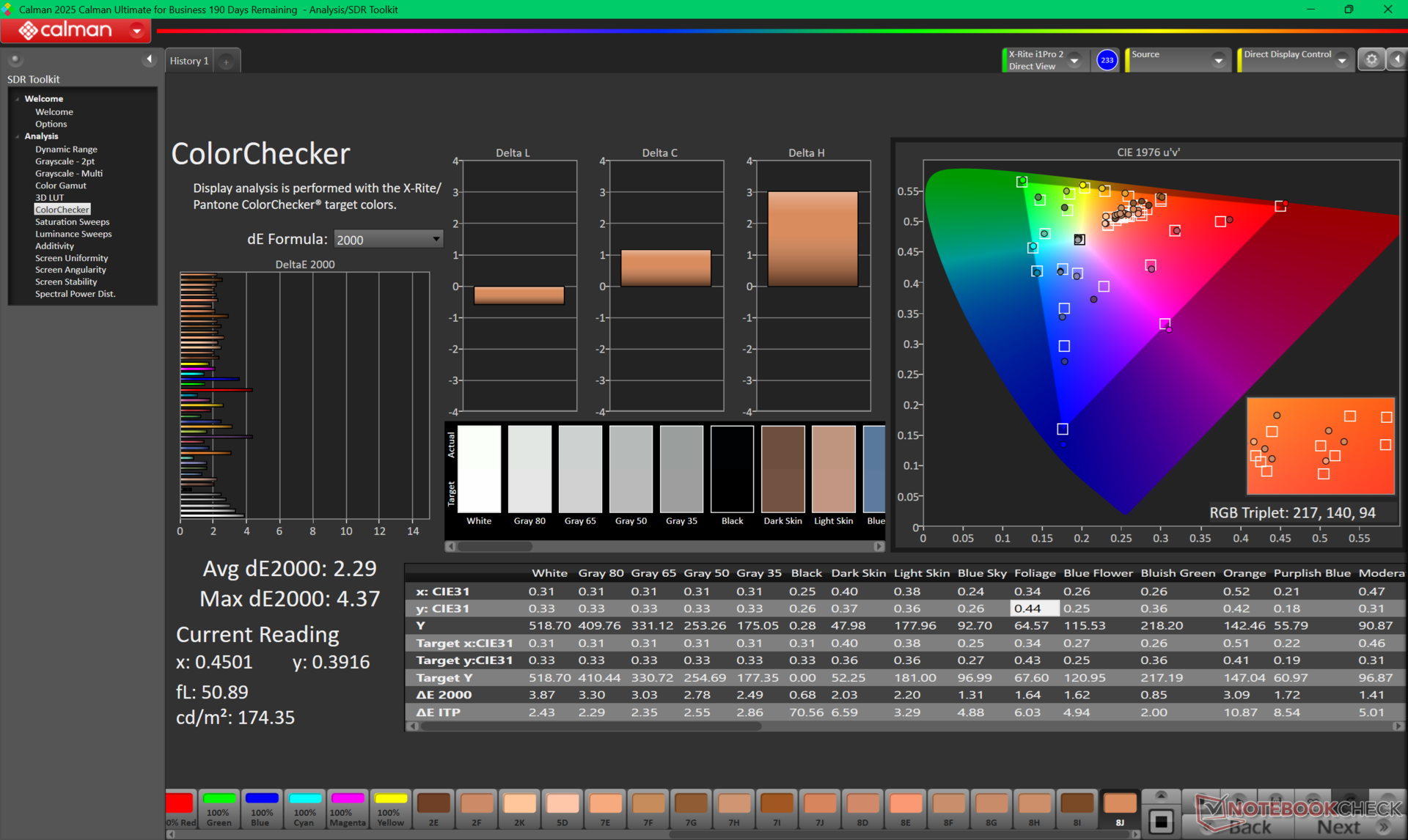The height and width of the screenshot is (840, 1408).
Task: Select the 100% Green color patch
Action: point(219,809)
